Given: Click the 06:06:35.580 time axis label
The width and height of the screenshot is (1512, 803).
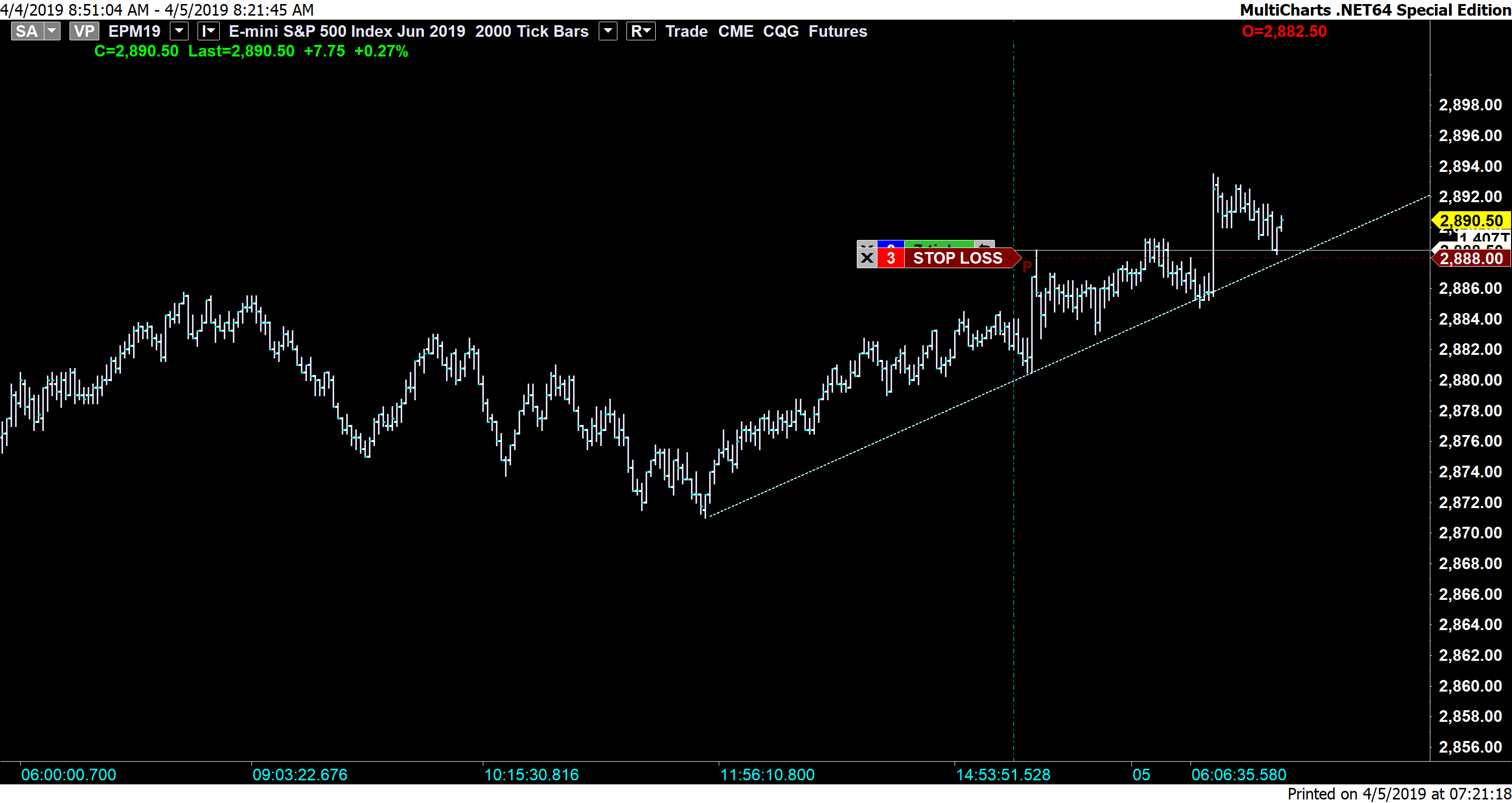Looking at the screenshot, I should (x=1238, y=775).
